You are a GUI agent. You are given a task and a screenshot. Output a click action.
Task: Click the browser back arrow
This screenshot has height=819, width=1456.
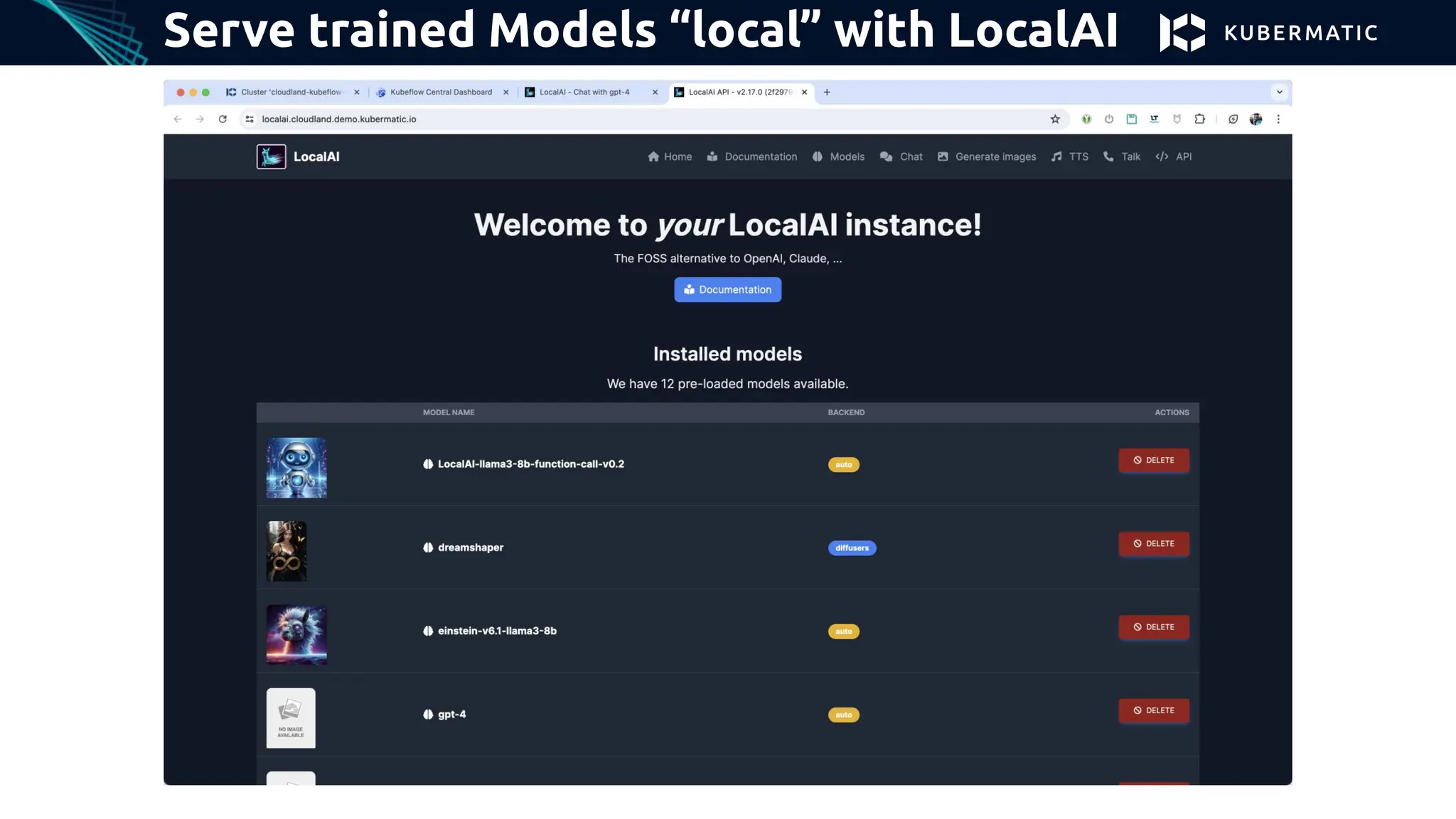point(178,119)
